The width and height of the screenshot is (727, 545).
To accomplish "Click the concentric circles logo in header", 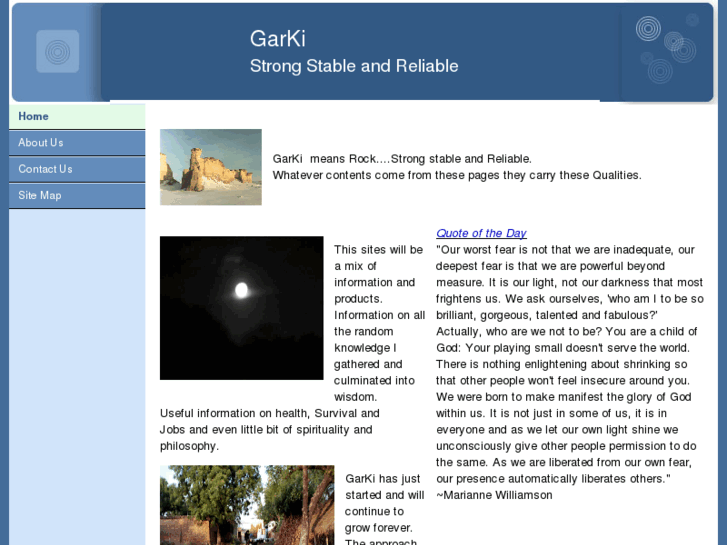I will tap(57, 51).
